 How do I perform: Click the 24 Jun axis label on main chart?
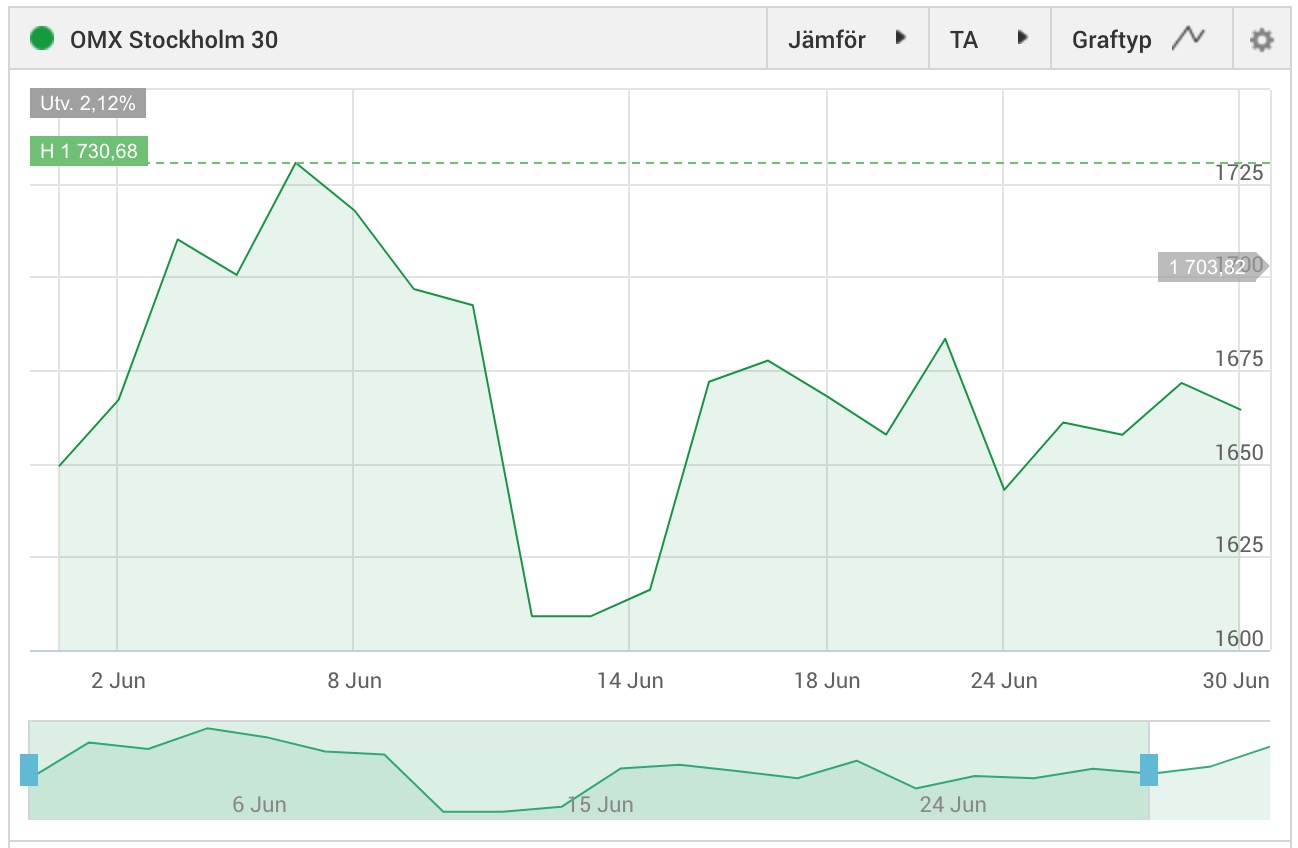pyautogui.click(x=1003, y=681)
